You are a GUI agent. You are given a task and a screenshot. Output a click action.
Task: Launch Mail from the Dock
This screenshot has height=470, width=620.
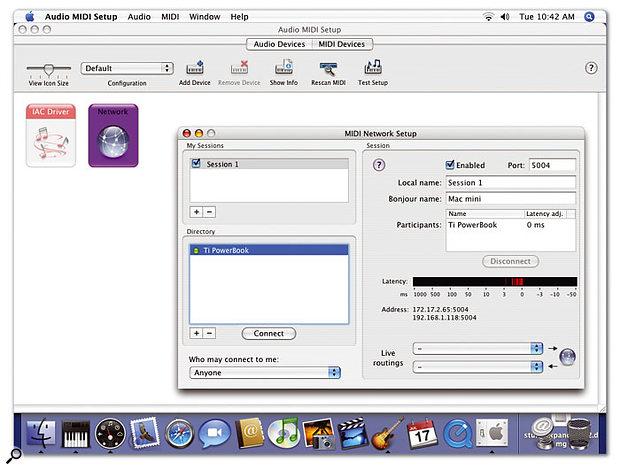pos(145,433)
